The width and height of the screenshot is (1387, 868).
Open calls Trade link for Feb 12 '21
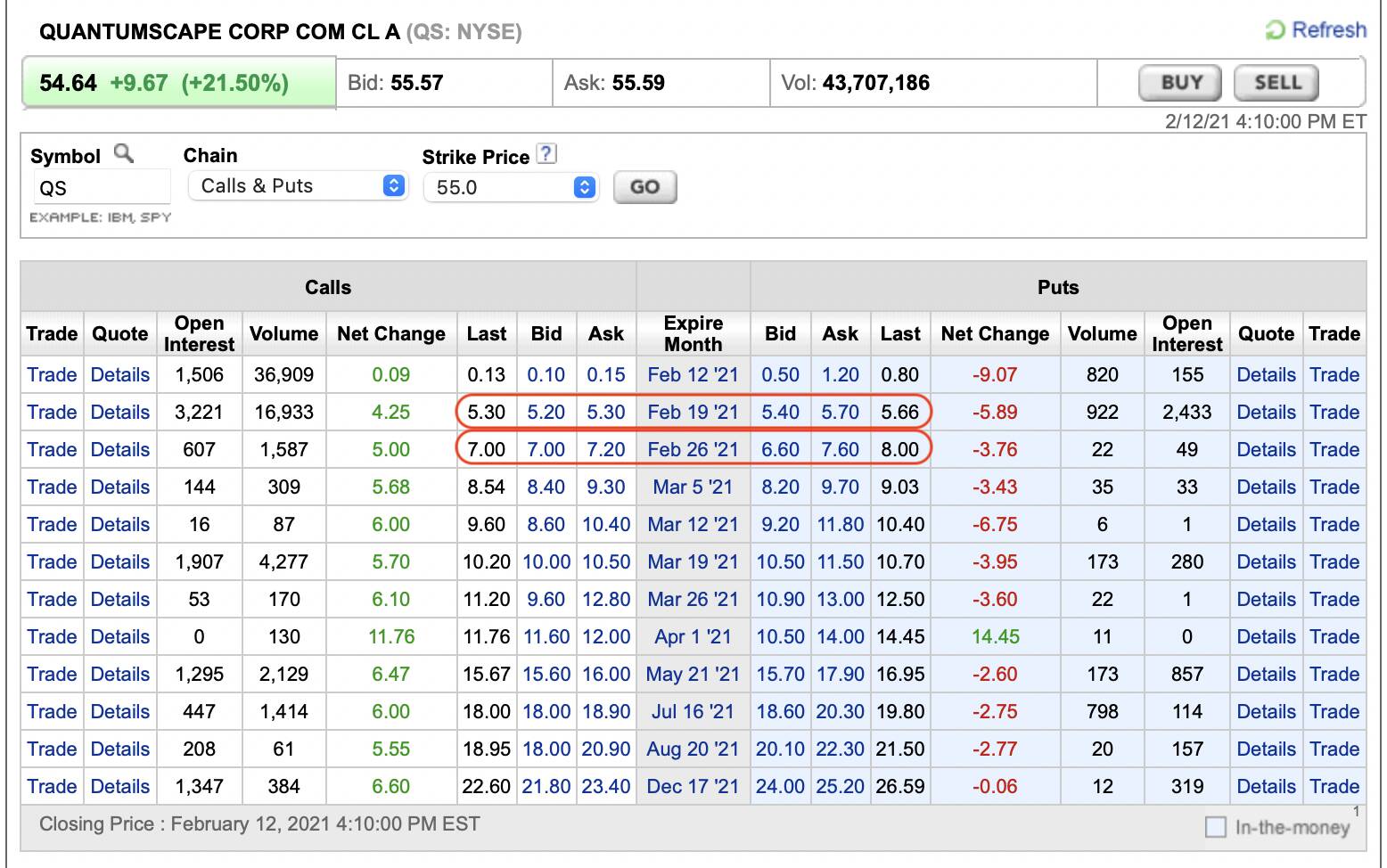coord(52,374)
